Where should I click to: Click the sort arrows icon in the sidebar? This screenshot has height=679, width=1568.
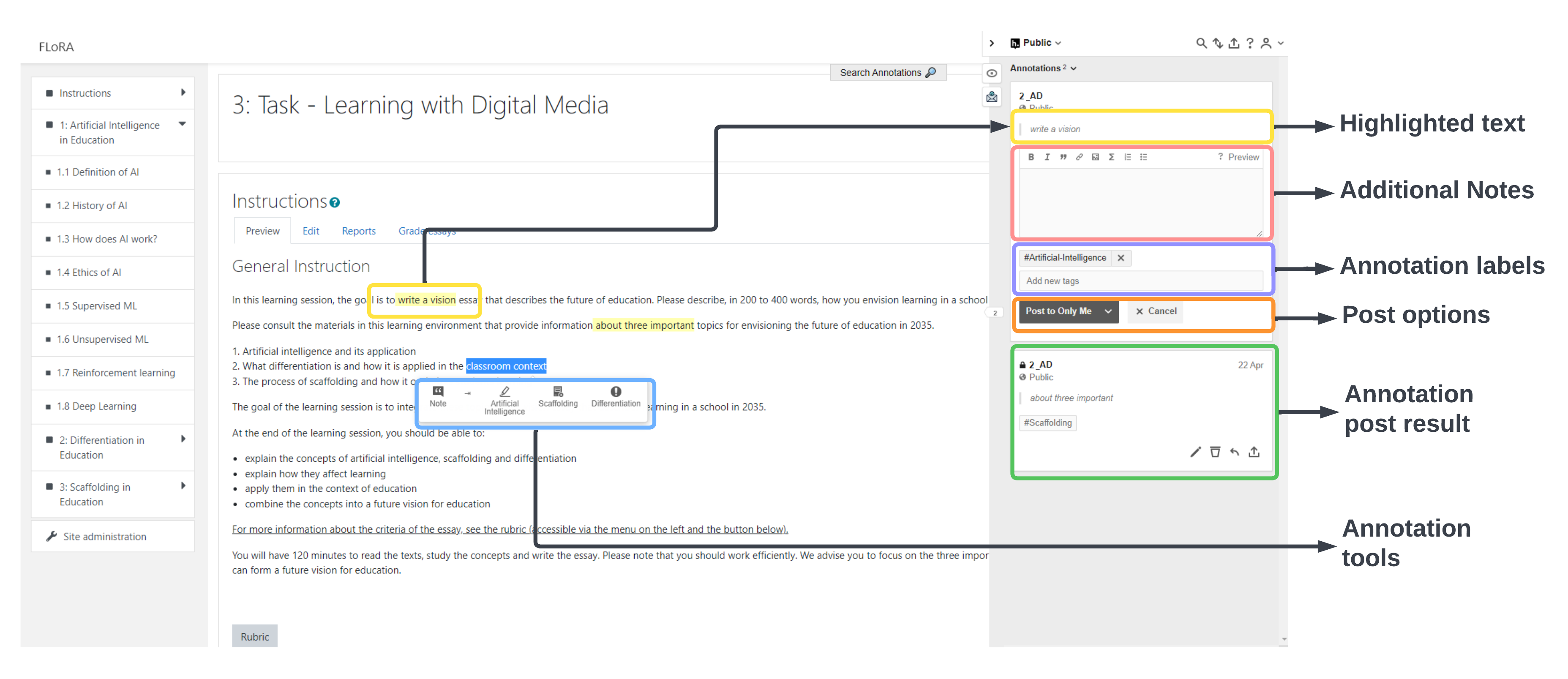pos(1217,43)
